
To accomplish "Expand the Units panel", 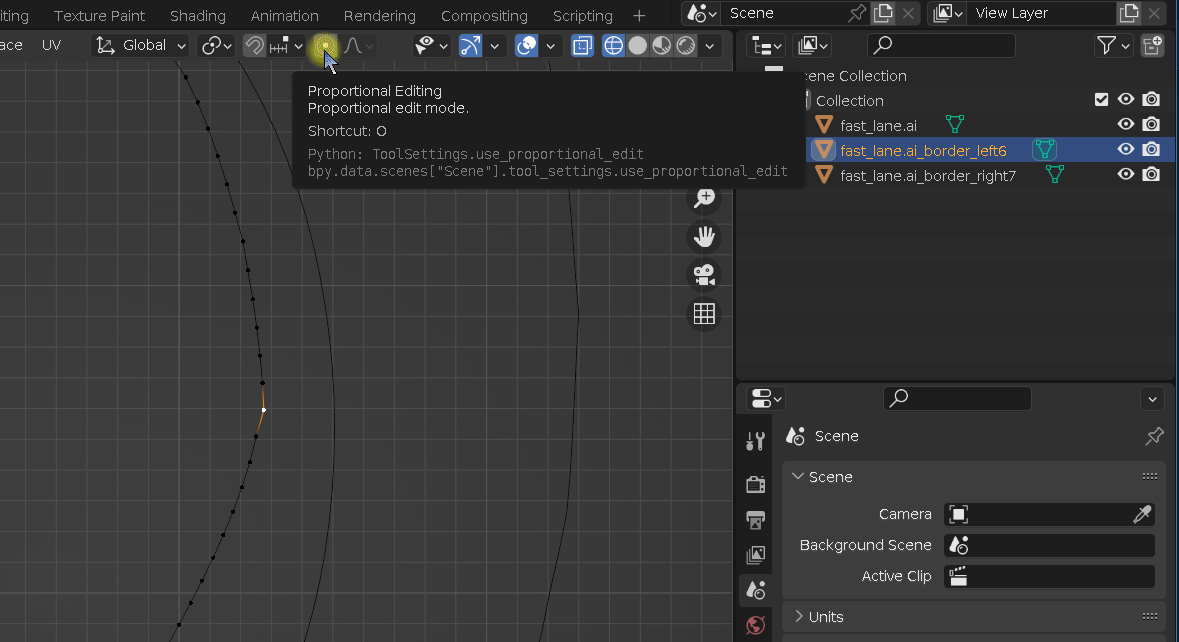I will pyautogui.click(x=826, y=617).
